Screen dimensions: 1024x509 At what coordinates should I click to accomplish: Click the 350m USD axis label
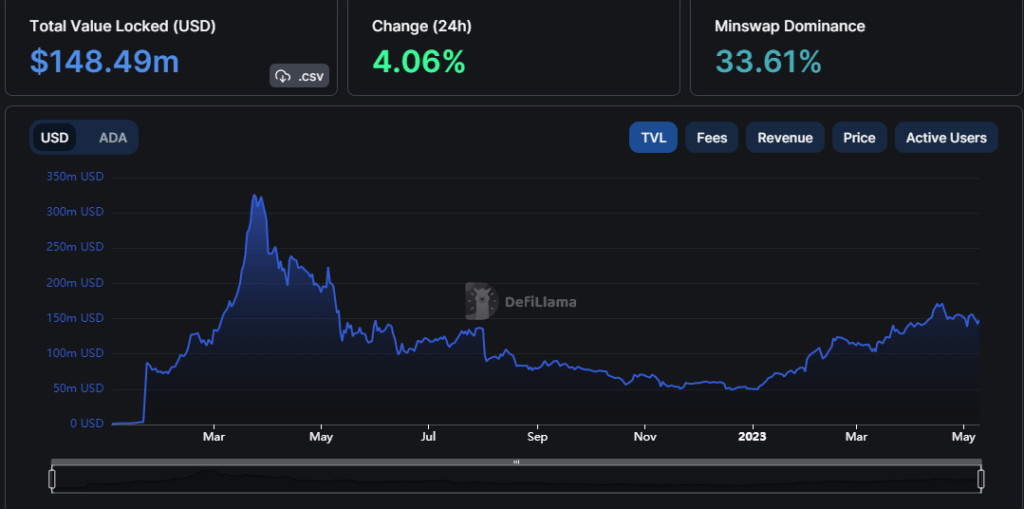coord(74,176)
